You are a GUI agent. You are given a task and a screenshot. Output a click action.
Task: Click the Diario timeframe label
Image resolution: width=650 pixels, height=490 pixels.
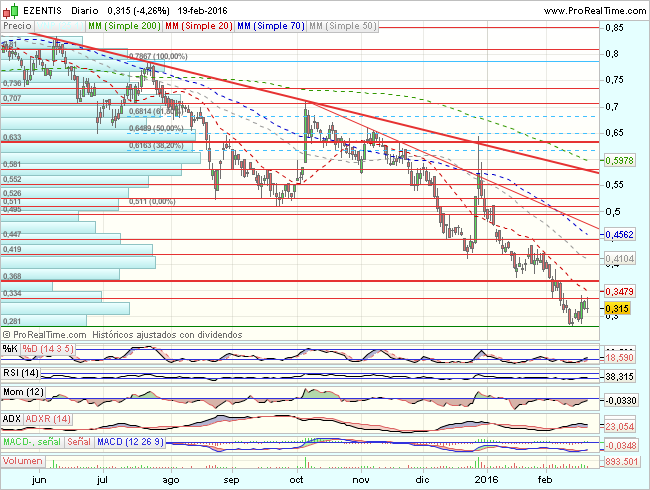(x=85, y=11)
